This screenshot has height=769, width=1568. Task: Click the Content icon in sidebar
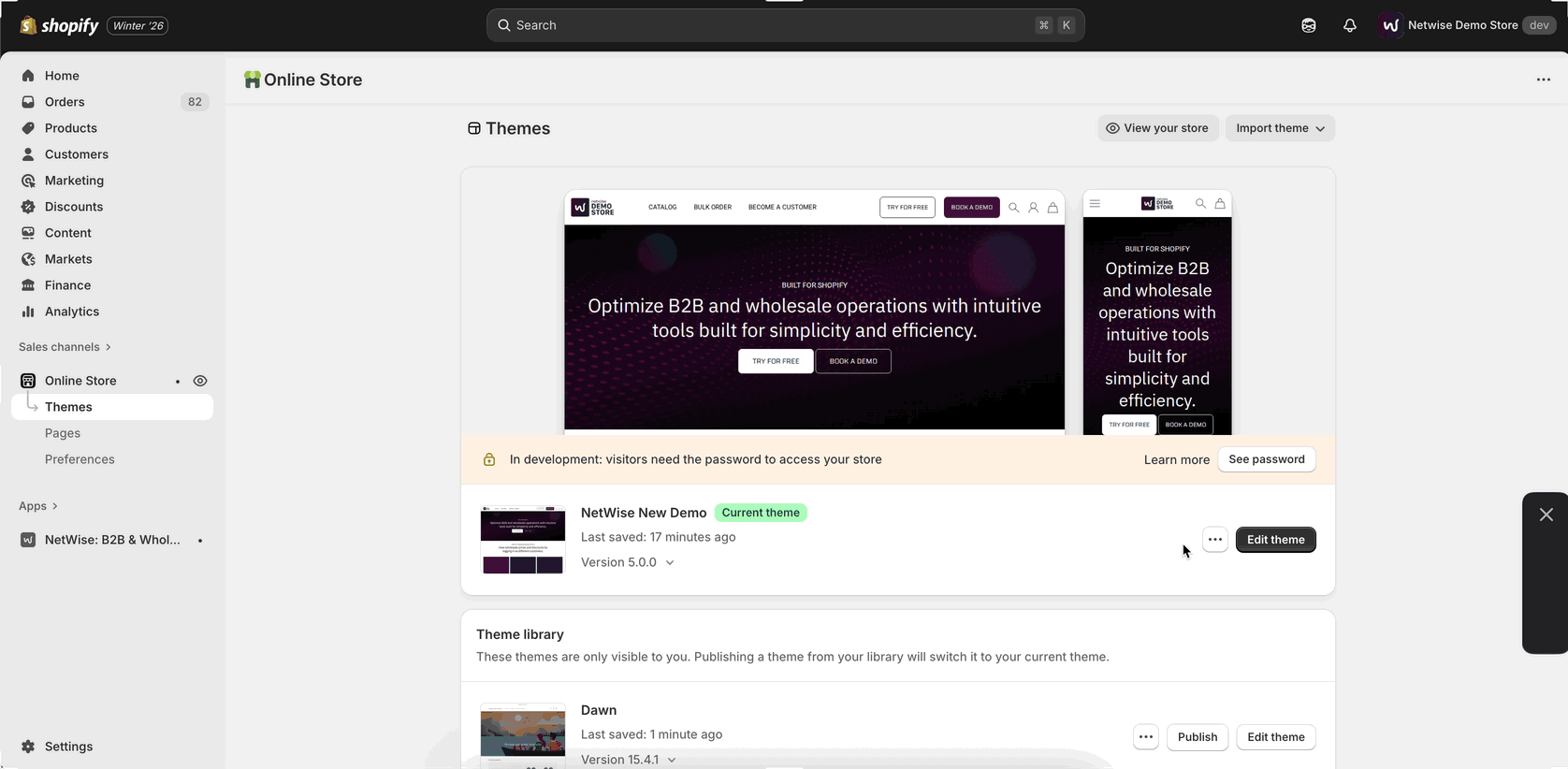point(28,233)
